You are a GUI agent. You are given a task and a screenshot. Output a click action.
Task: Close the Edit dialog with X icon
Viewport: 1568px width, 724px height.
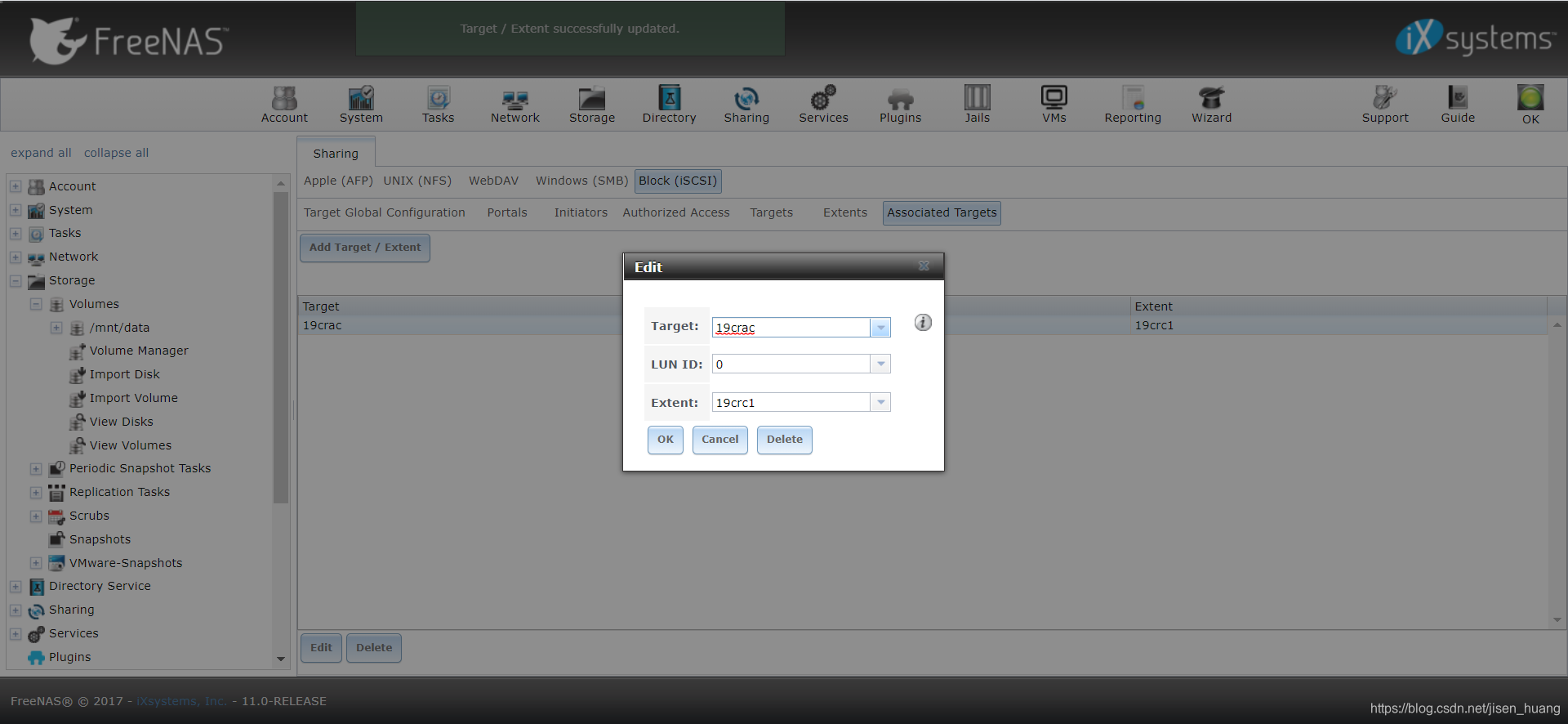point(924,266)
